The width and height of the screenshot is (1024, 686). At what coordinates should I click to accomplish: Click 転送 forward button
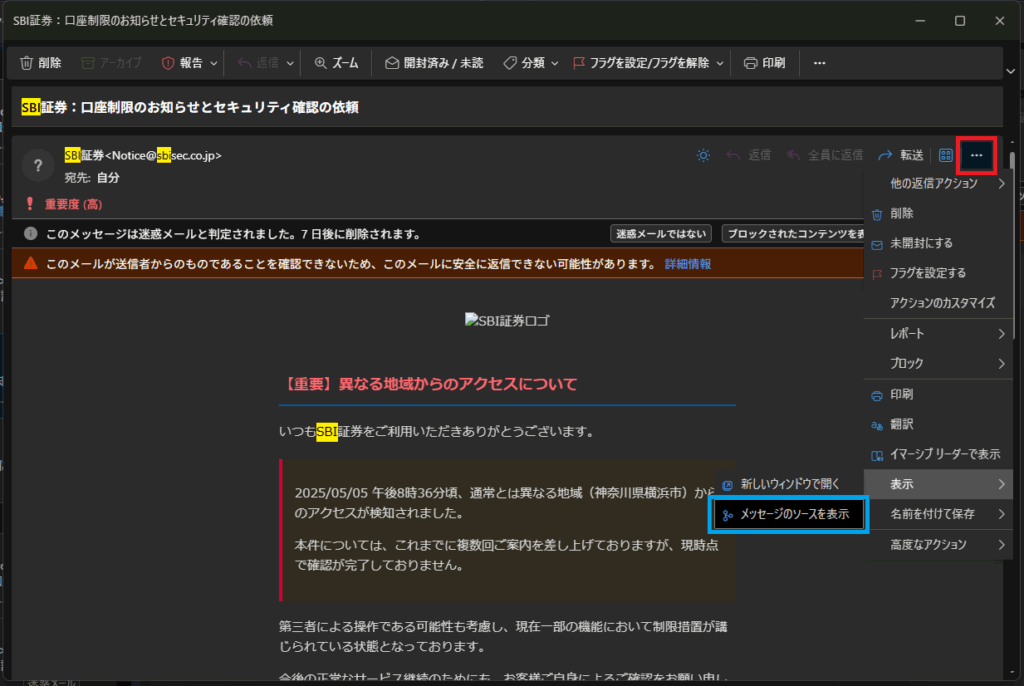(901, 155)
